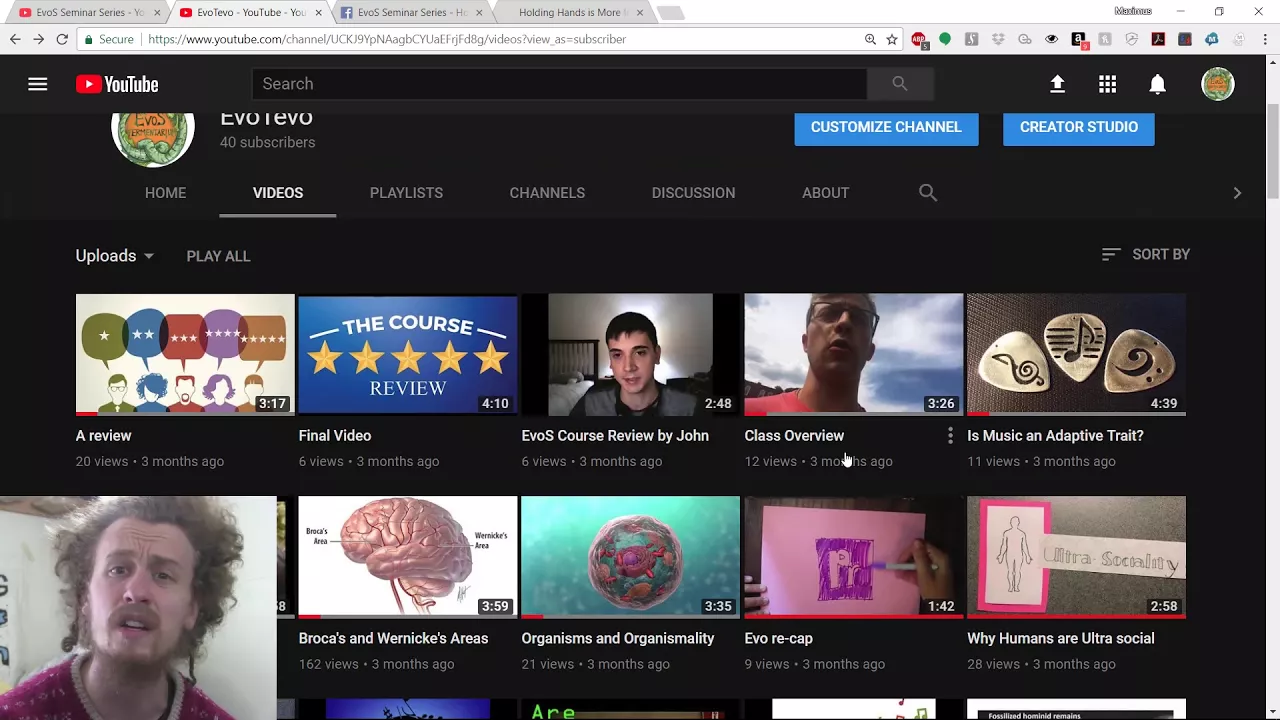Open the Evo re-cap video thumbnail
This screenshot has width=1280, height=720.
(x=854, y=557)
